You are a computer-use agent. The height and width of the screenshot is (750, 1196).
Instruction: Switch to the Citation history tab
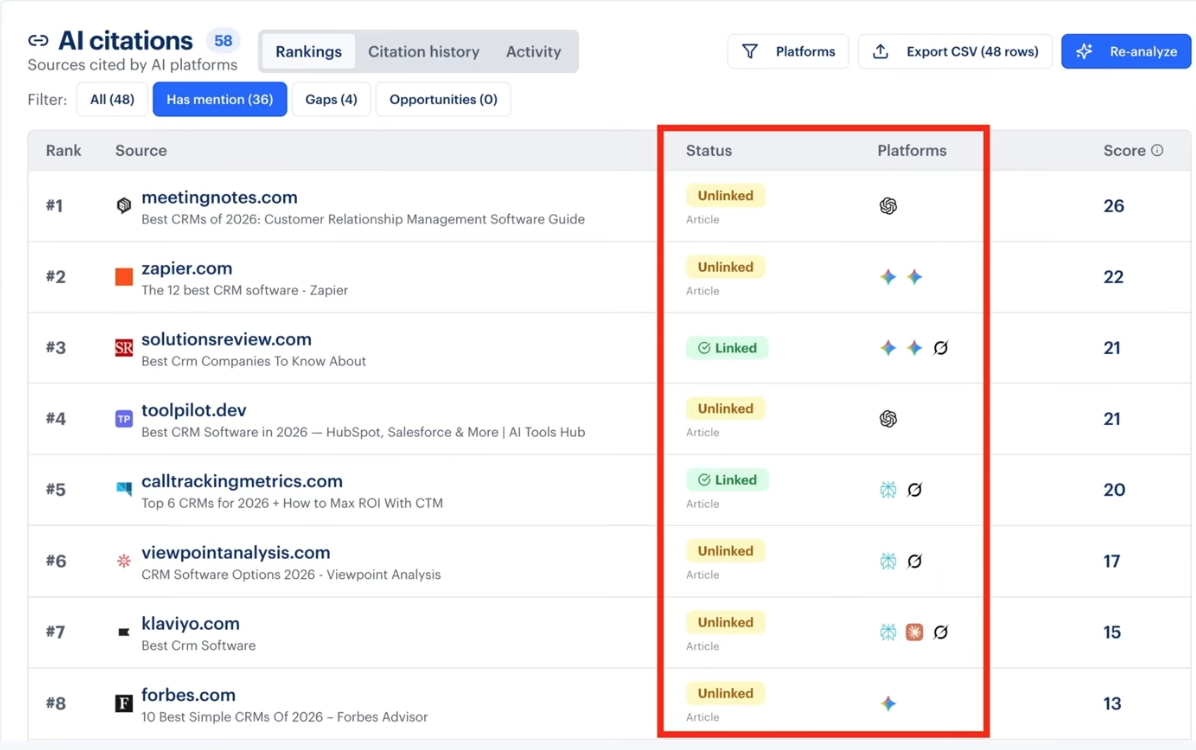pos(423,51)
